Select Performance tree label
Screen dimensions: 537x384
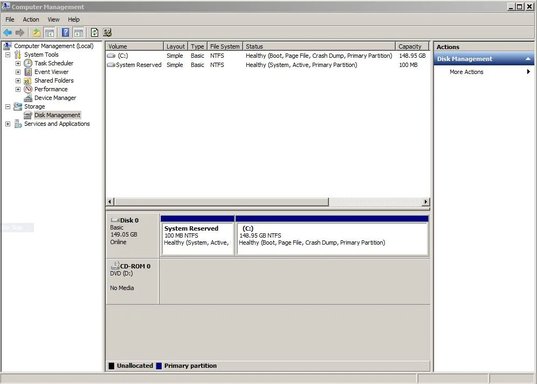coord(51,89)
